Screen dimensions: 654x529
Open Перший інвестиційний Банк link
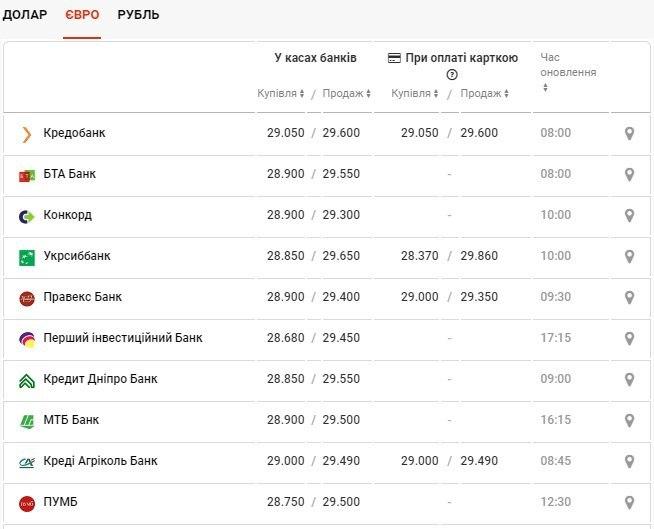[x=122, y=338]
